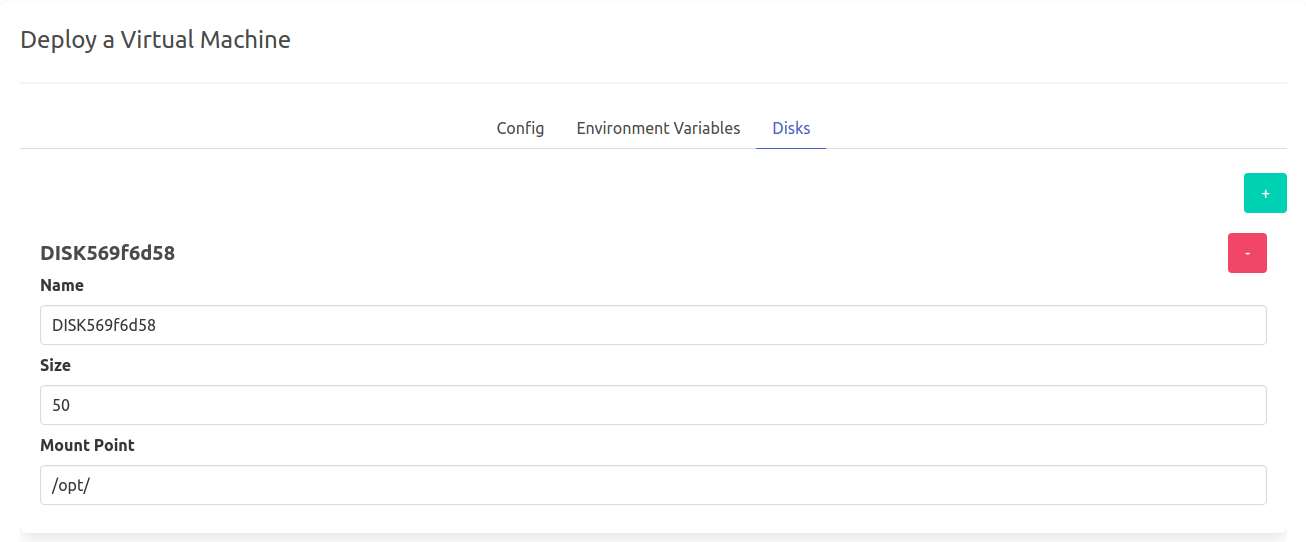The width and height of the screenshot is (1306, 542).
Task: Switch to the Config tab
Action: (x=520, y=128)
